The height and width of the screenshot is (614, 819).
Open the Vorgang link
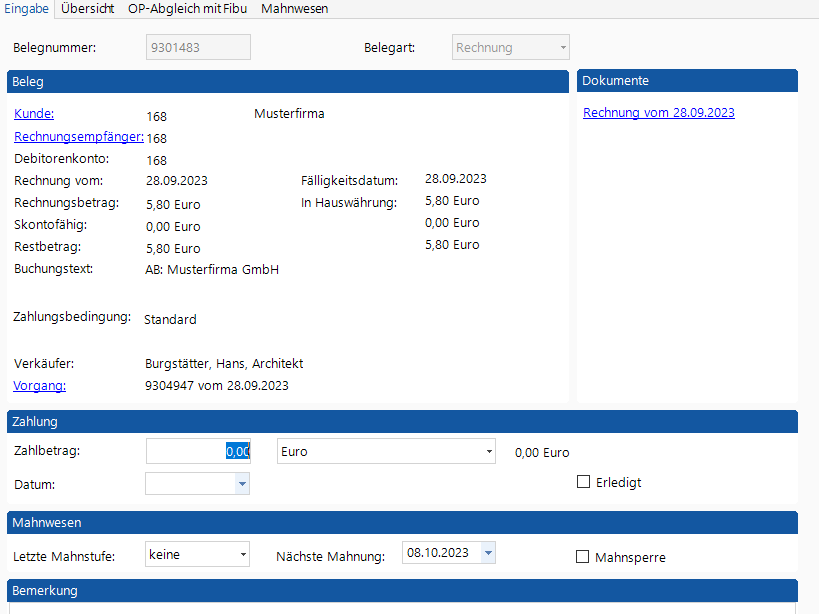pyautogui.click(x=39, y=385)
